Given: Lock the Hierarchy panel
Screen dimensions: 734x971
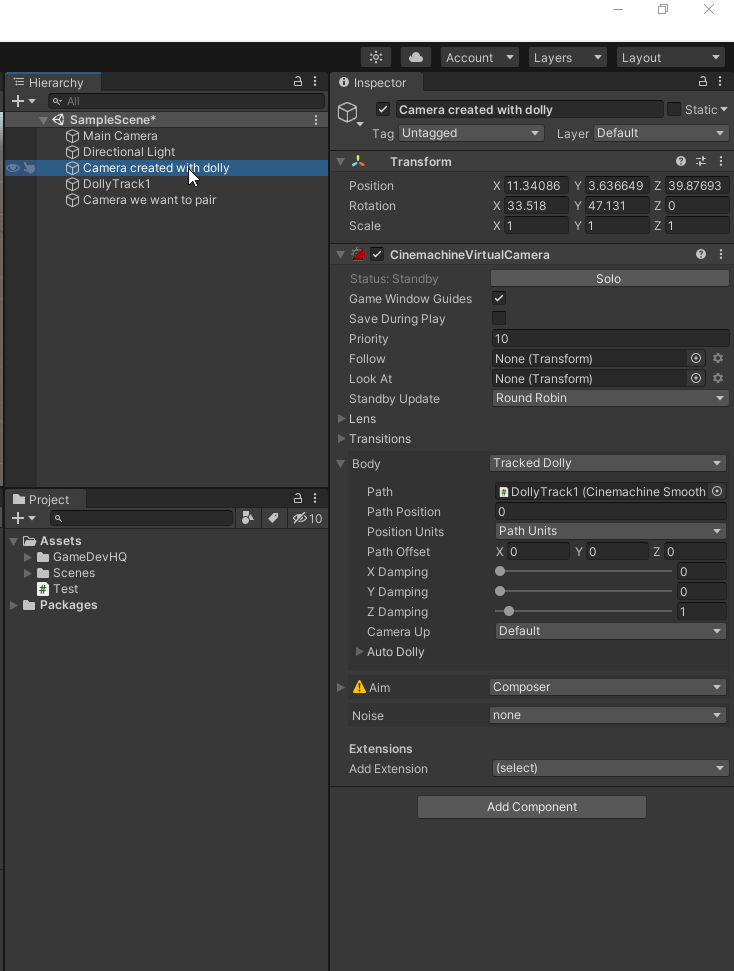Looking at the screenshot, I should point(298,82).
